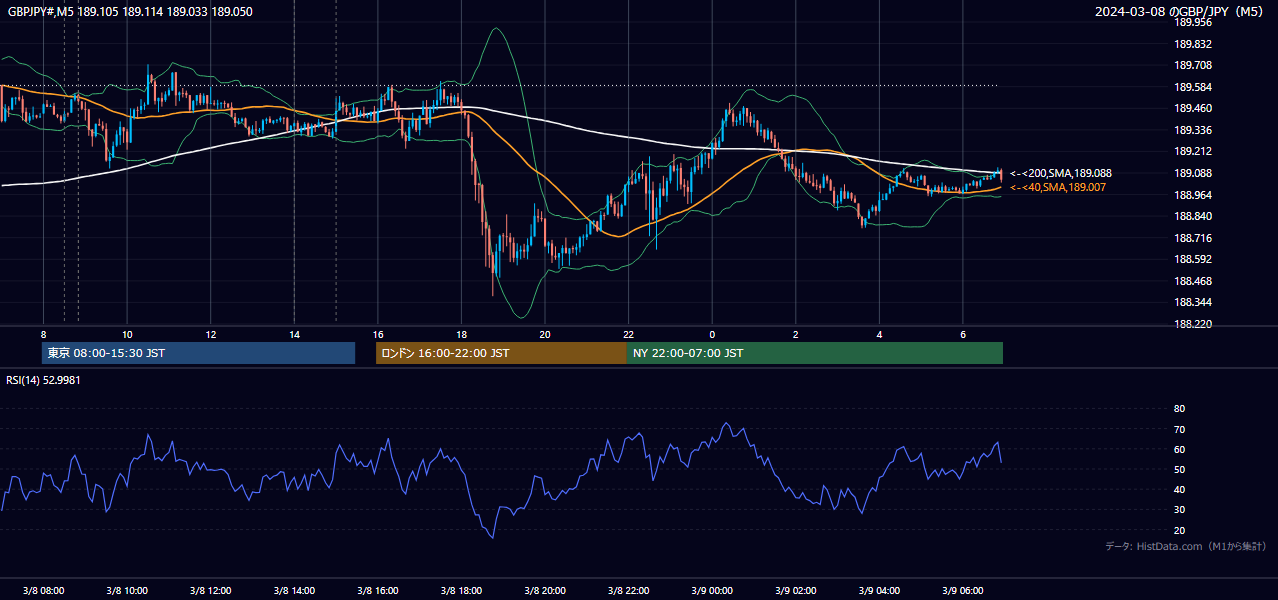
Task: Click the price axis value 188.840
Action: tap(1193, 216)
